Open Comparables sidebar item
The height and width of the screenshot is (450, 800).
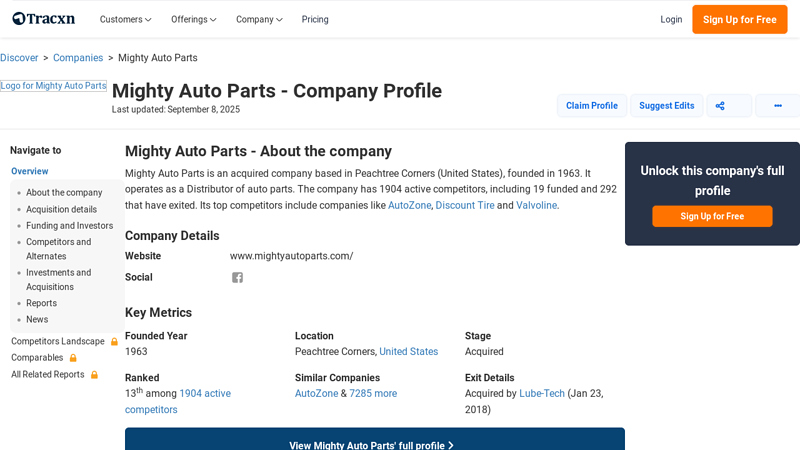click(x=37, y=358)
